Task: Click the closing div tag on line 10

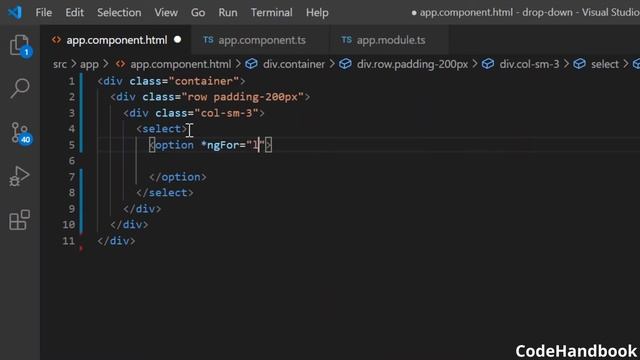Action: coord(129,224)
